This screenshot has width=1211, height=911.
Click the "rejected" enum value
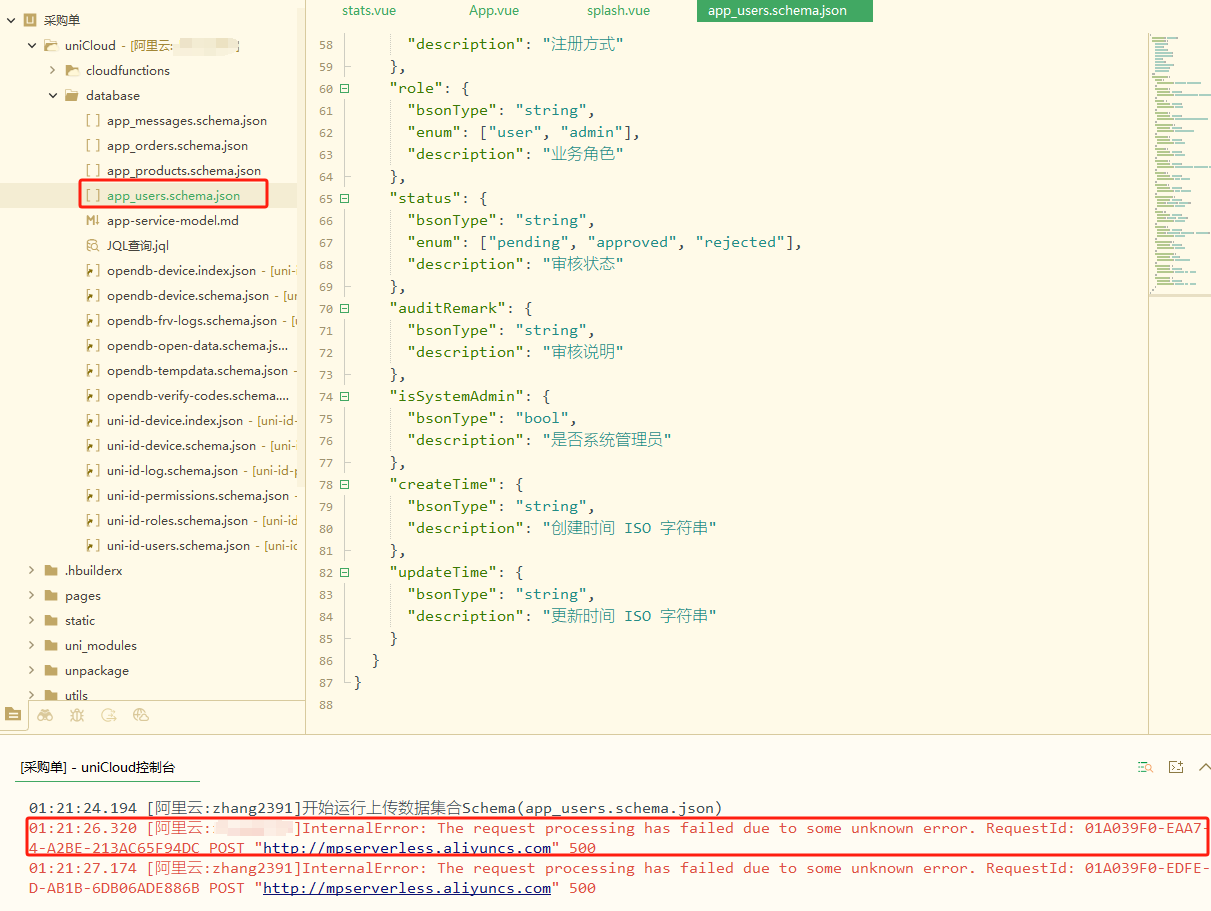(741, 242)
